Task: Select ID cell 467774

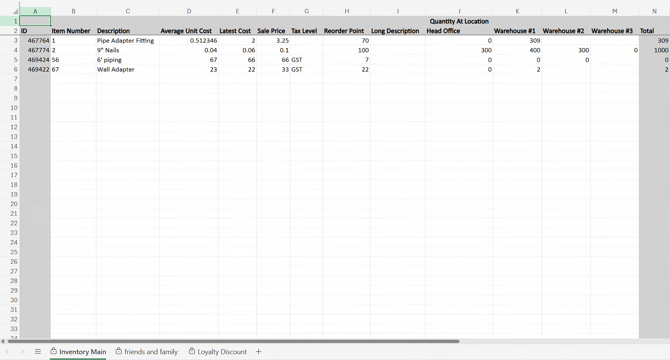Action: point(35,50)
